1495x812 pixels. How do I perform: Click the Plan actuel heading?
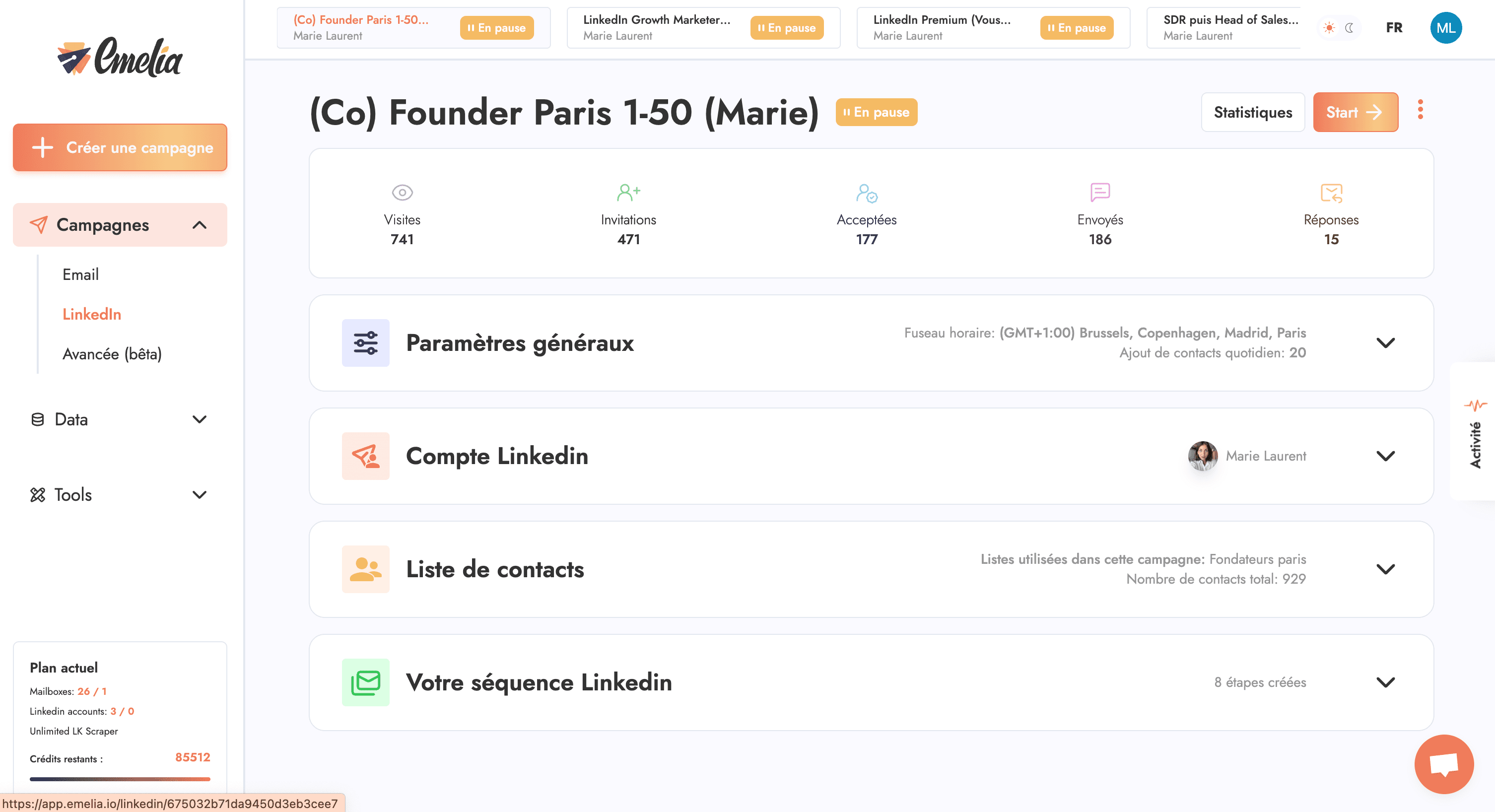tap(64, 668)
